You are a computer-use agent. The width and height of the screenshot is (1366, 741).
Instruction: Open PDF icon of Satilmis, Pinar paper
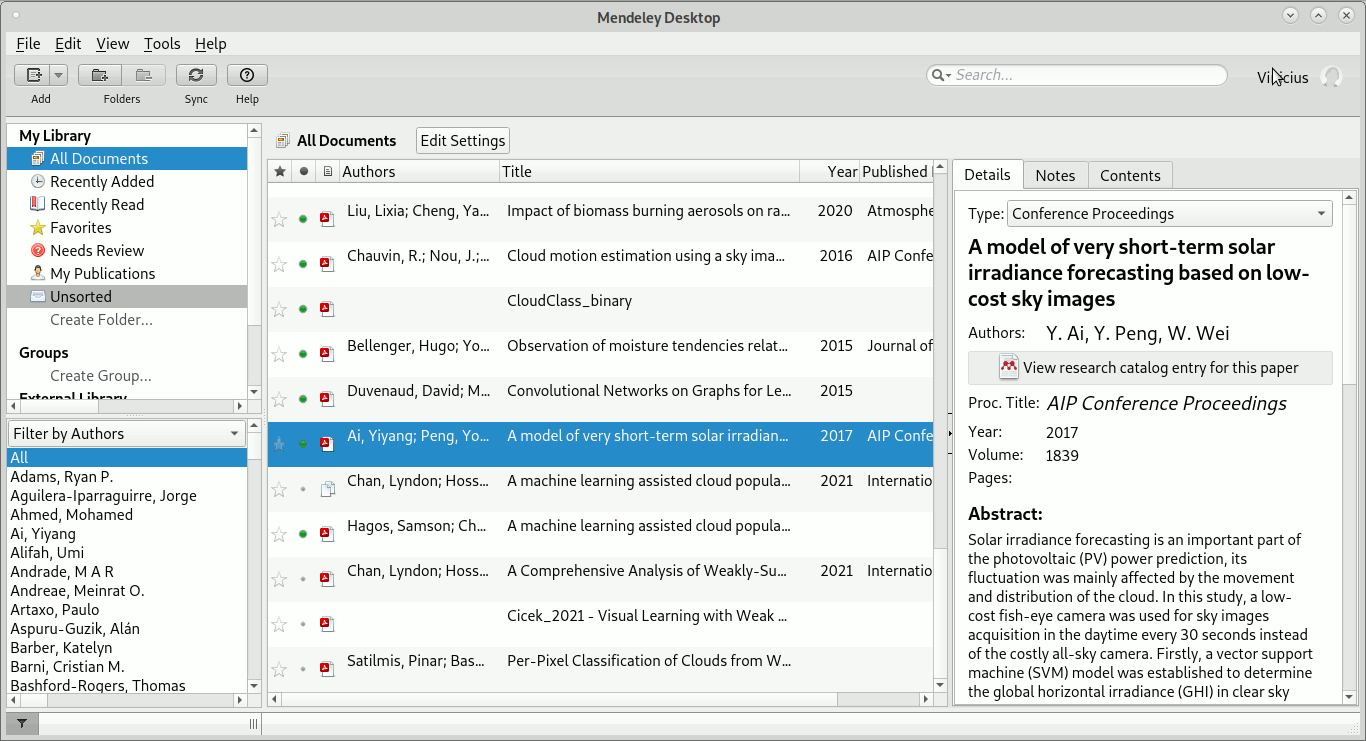coord(327,669)
